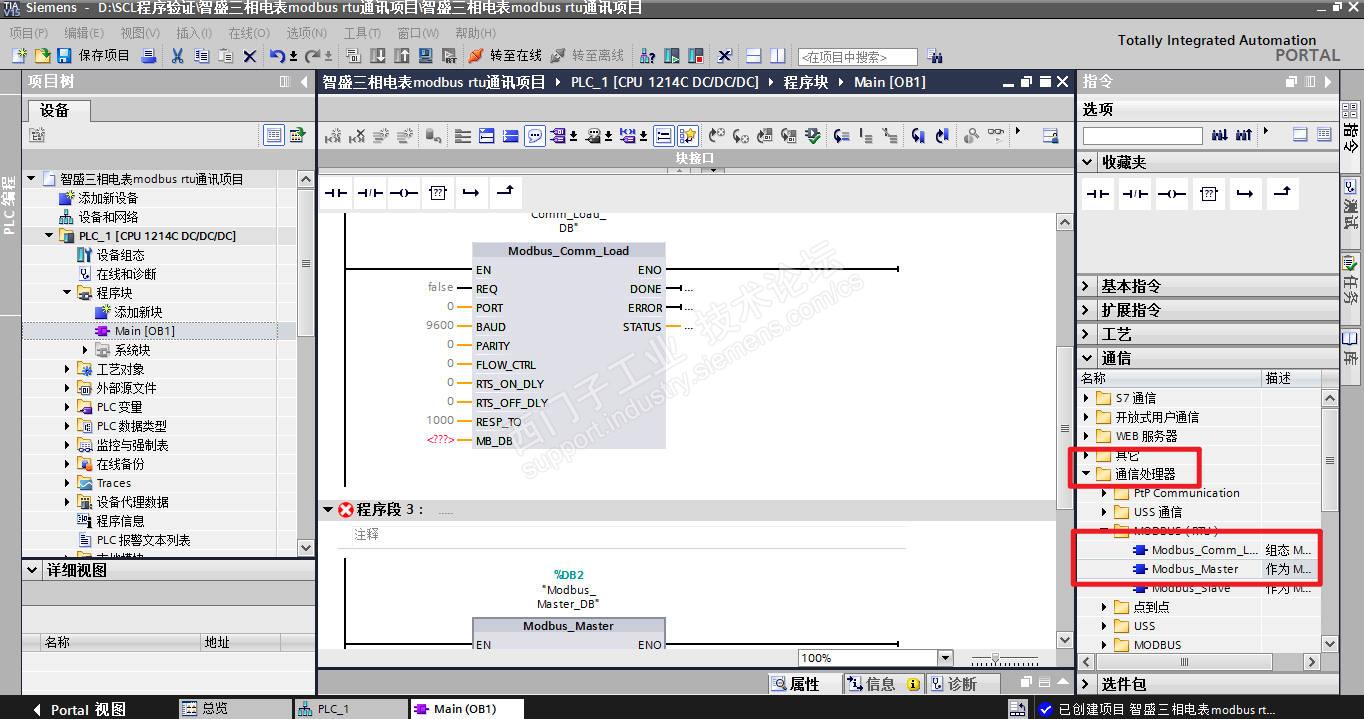The width and height of the screenshot is (1364, 719).
Task: Click the 在项目中搜索 search field
Action: point(857,57)
